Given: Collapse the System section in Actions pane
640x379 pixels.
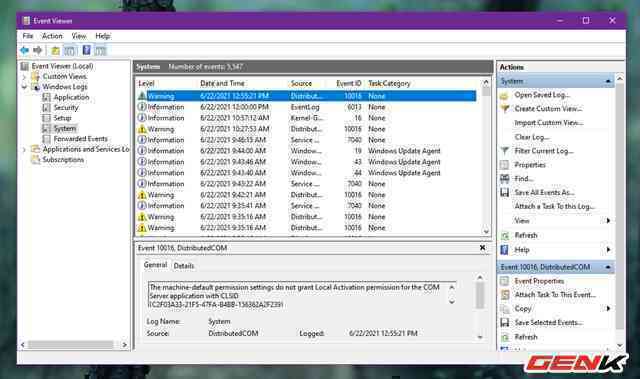Looking at the screenshot, I should (x=608, y=81).
